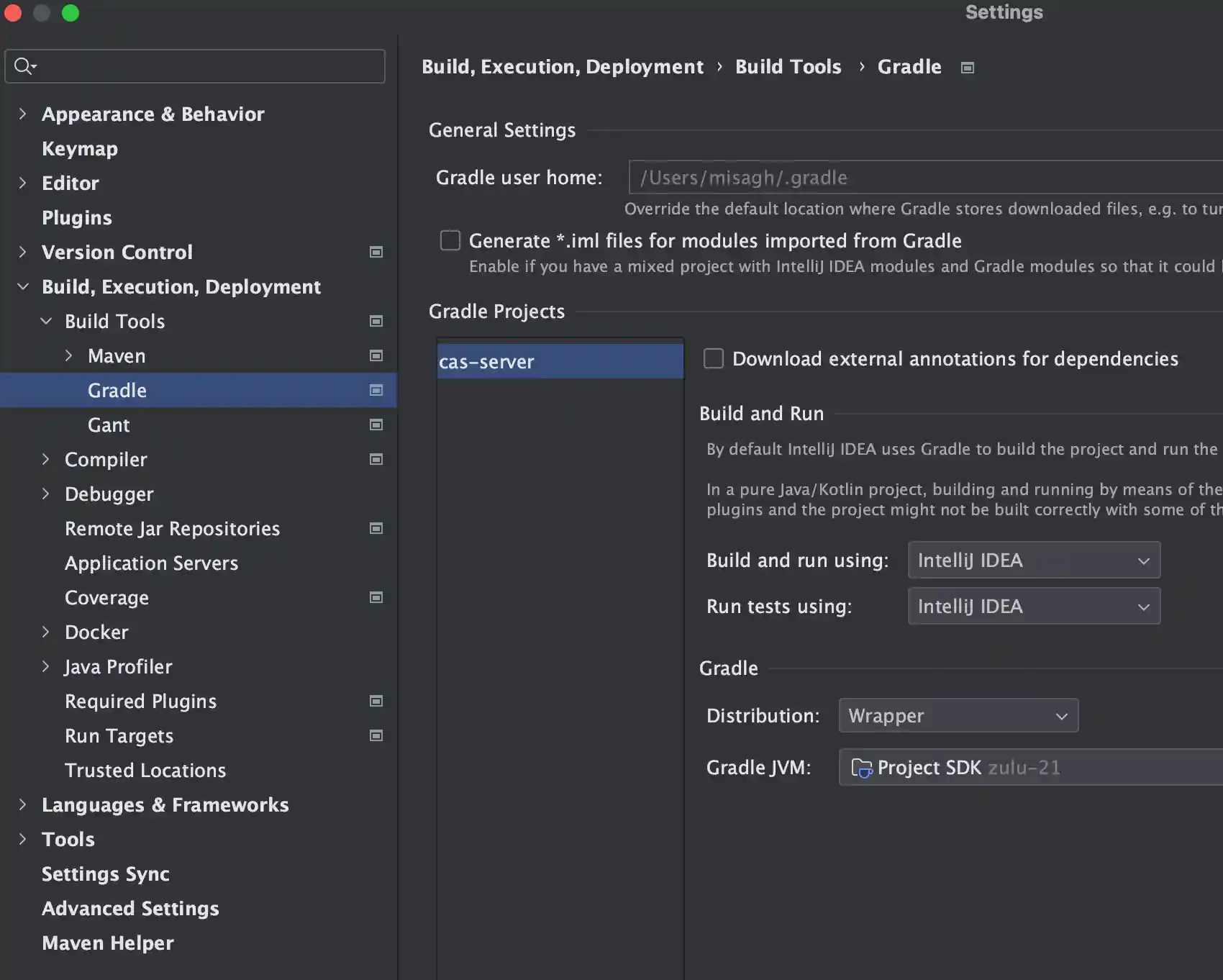This screenshot has height=980, width=1223.
Task: Collapse the Build Tools node
Action: tap(46, 321)
